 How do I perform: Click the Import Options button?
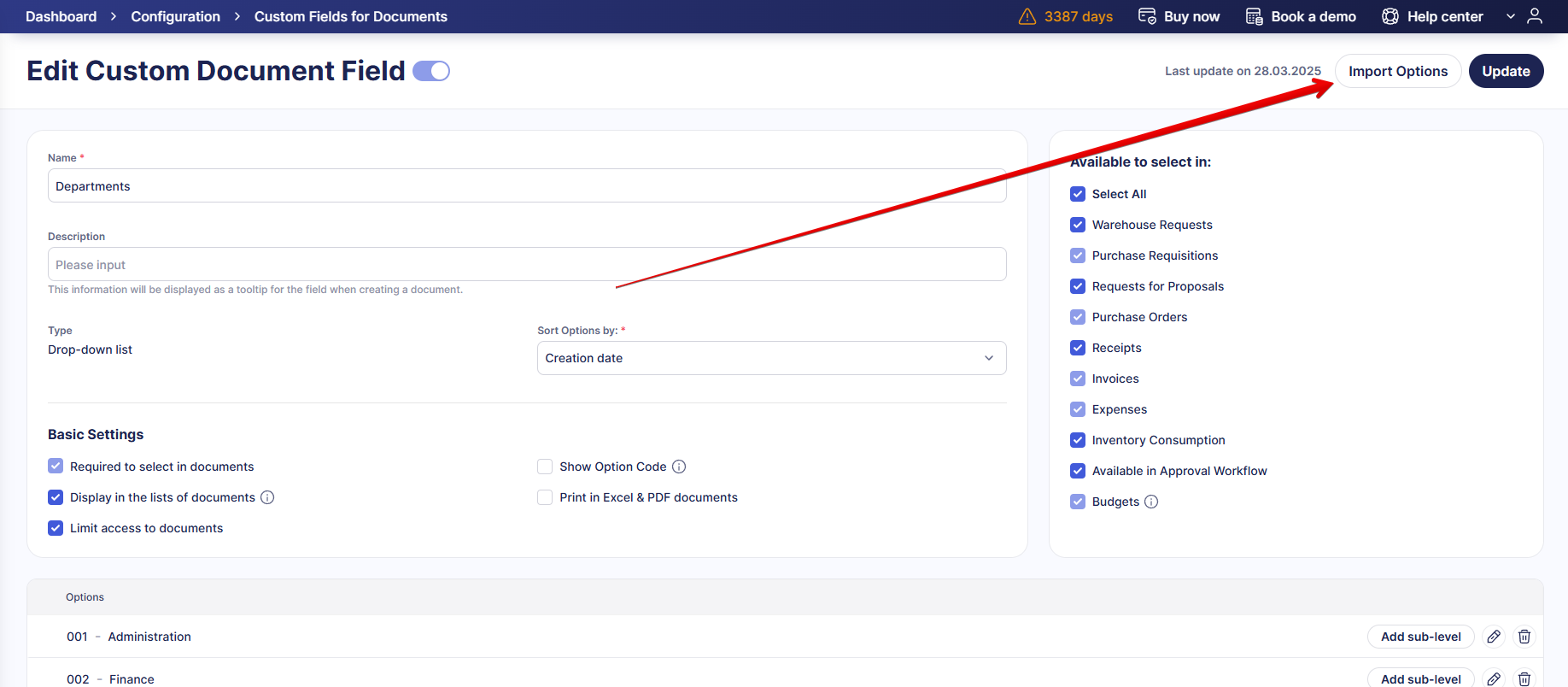[1398, 71]
